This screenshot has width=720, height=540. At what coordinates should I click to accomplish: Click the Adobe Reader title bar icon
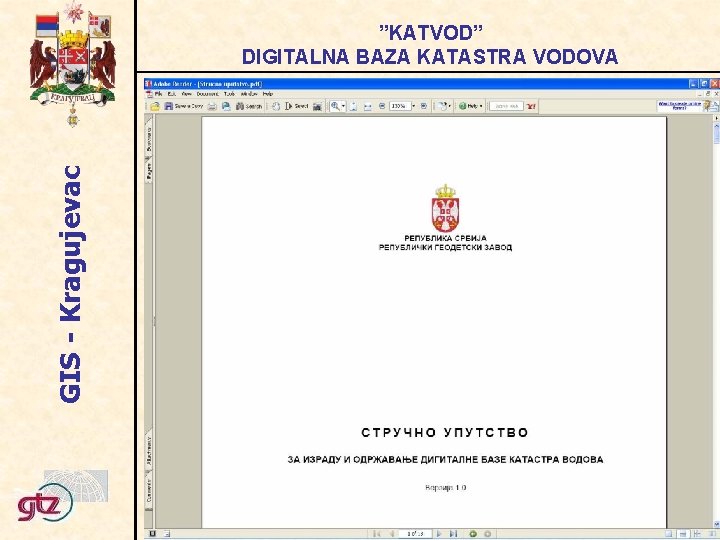pos(148,84)
